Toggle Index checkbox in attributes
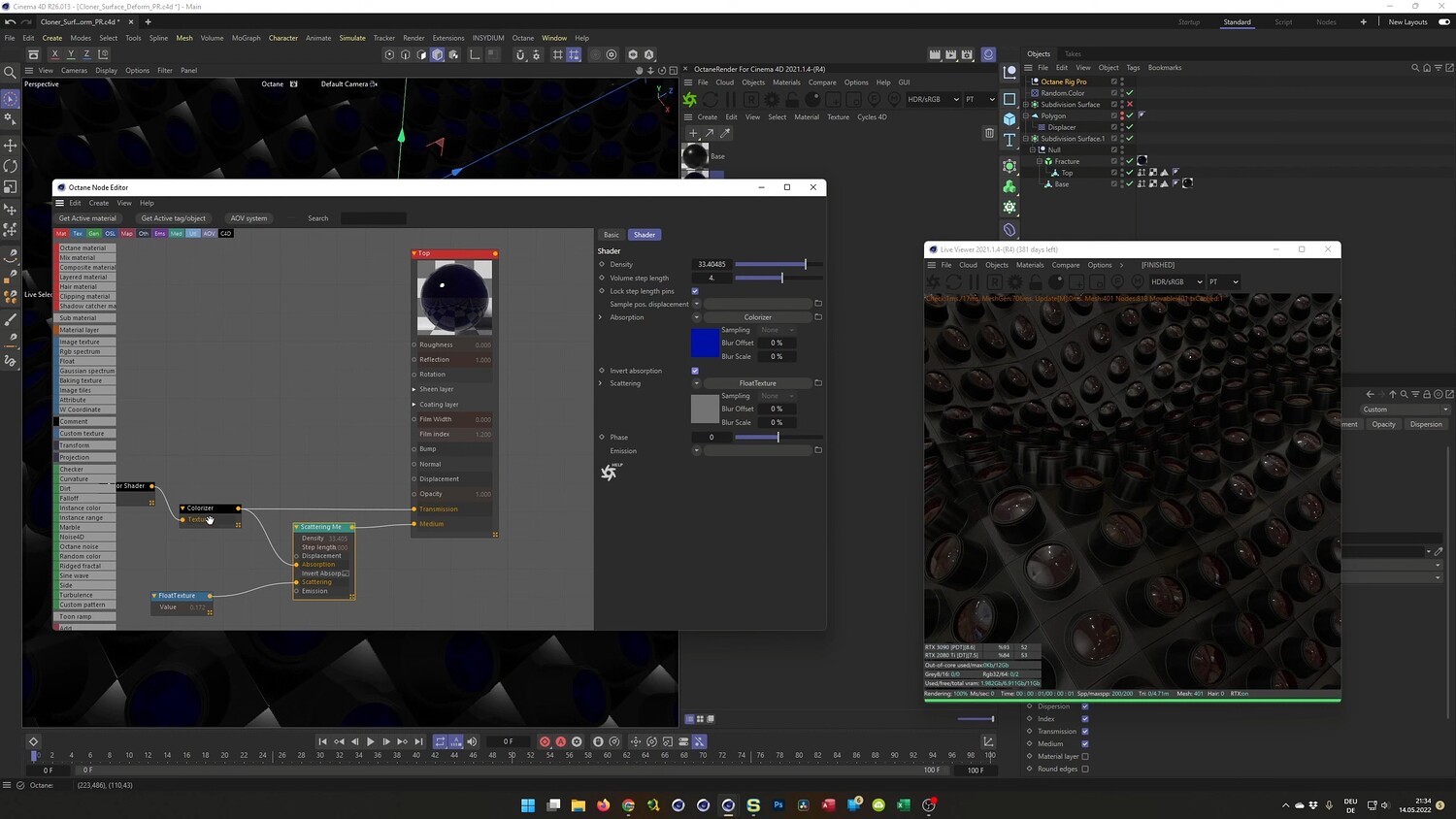This screenshot has height=819, width=1456. tap(1085, 719)
